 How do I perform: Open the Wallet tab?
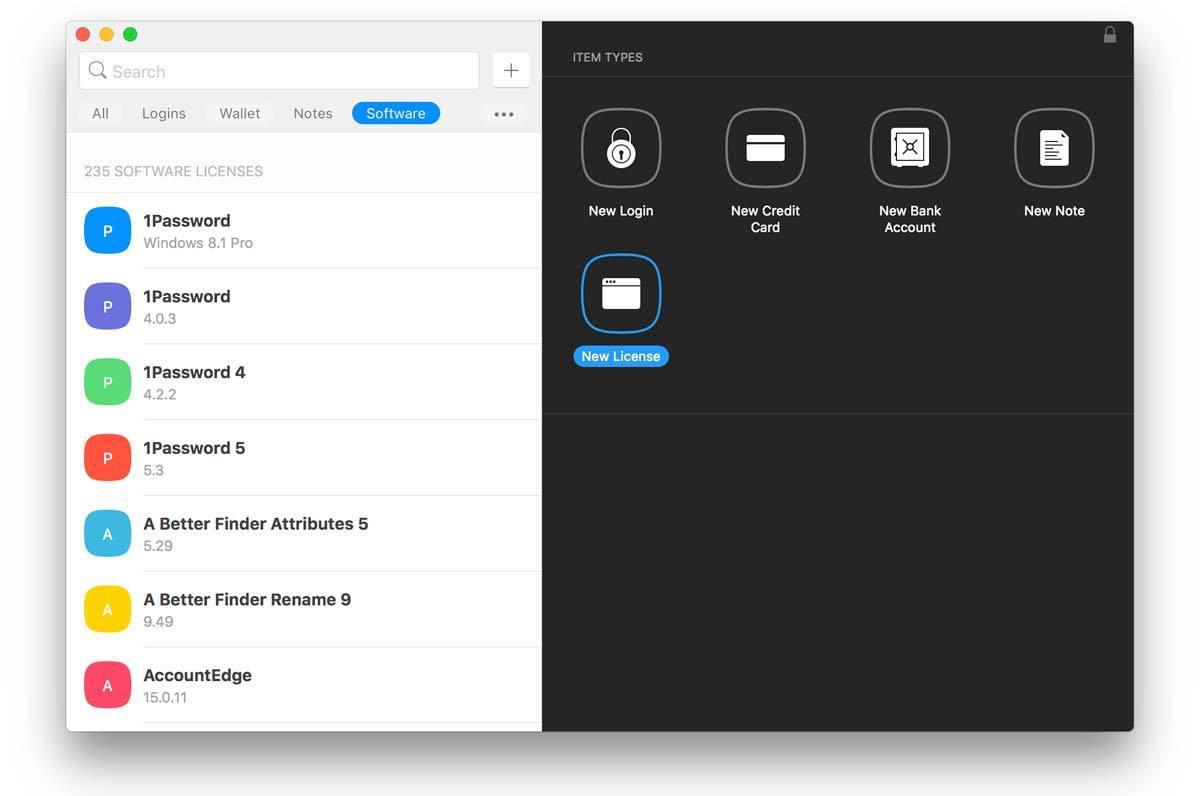tap(240, 113)
